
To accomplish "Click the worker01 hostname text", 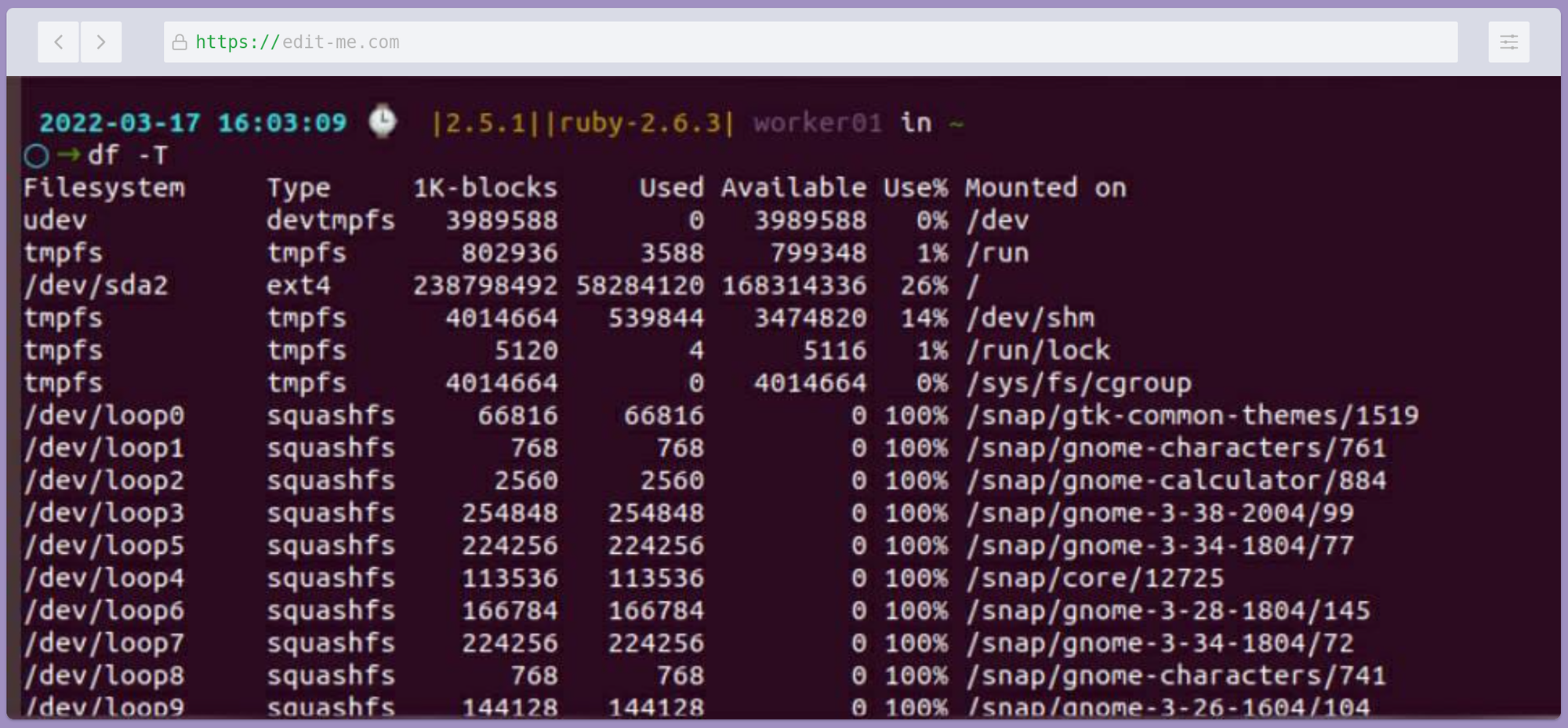I will click(x=818, y=123).
